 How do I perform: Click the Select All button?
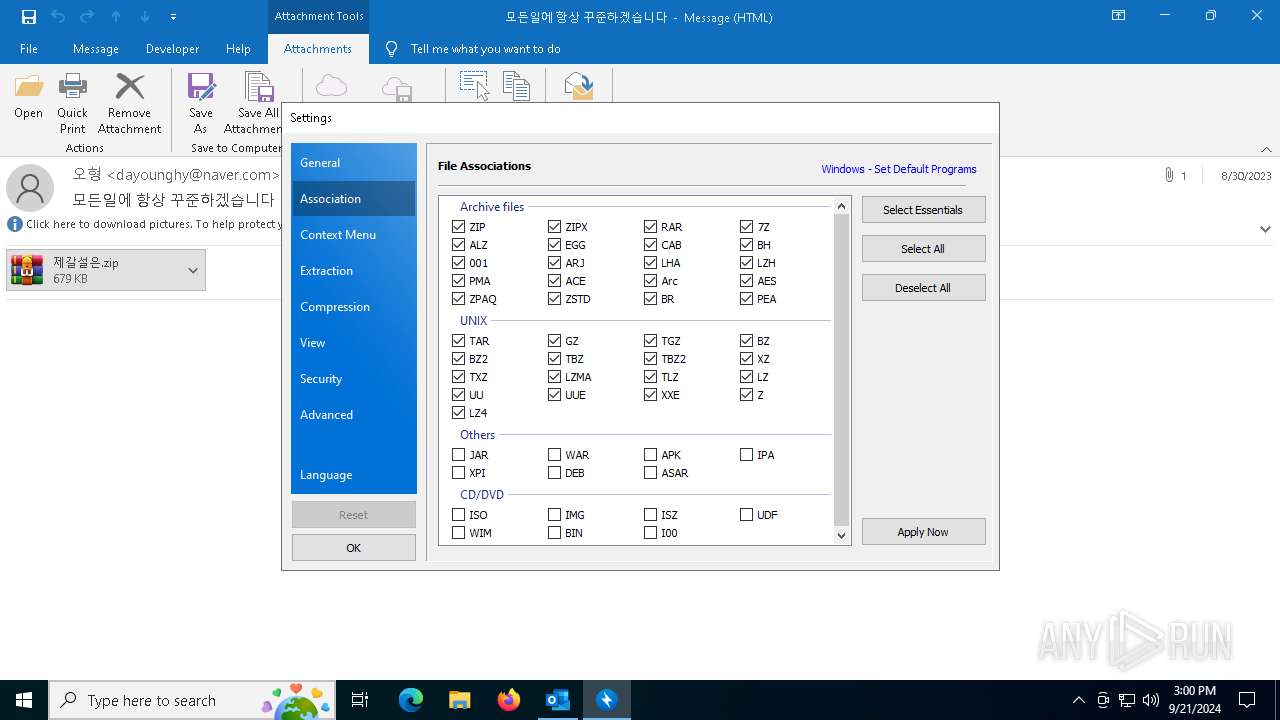click(923, 249)
